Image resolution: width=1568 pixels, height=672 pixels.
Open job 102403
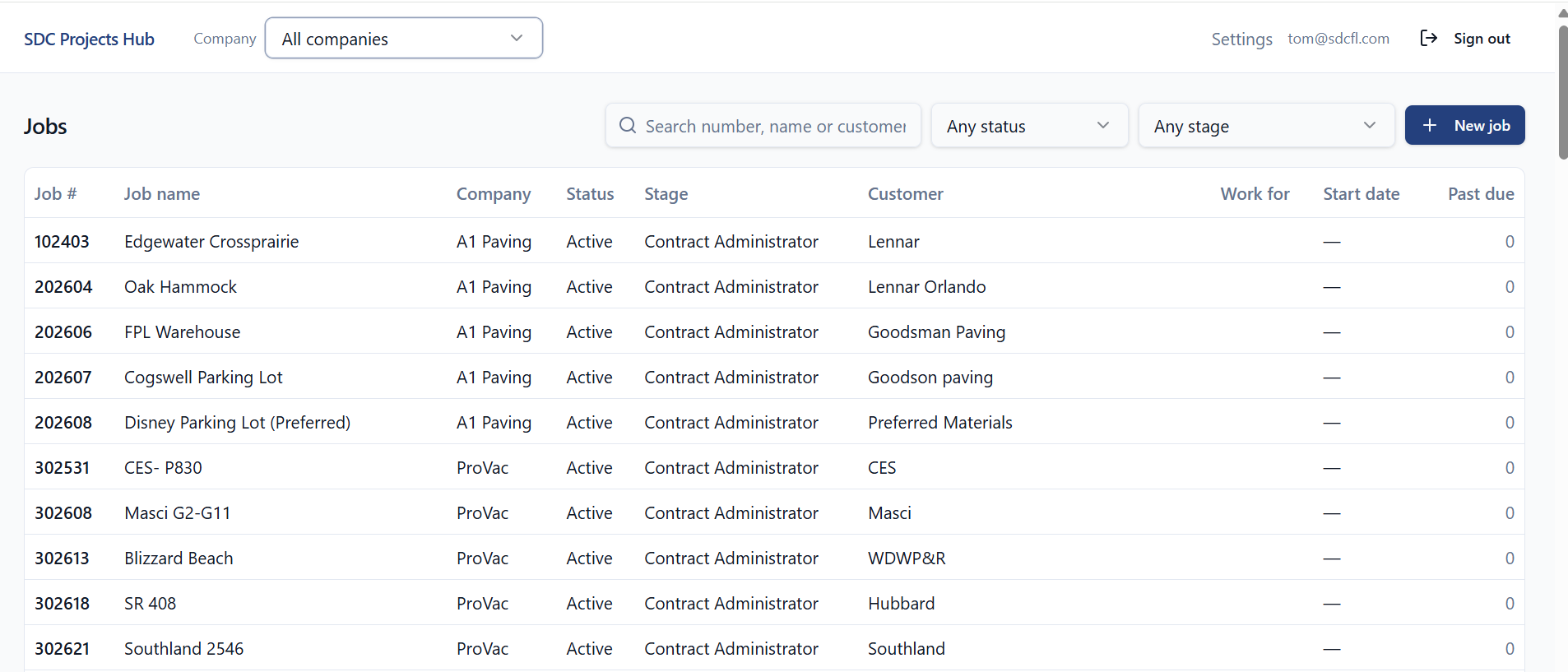pyautogui.click(x=62, y=242)
